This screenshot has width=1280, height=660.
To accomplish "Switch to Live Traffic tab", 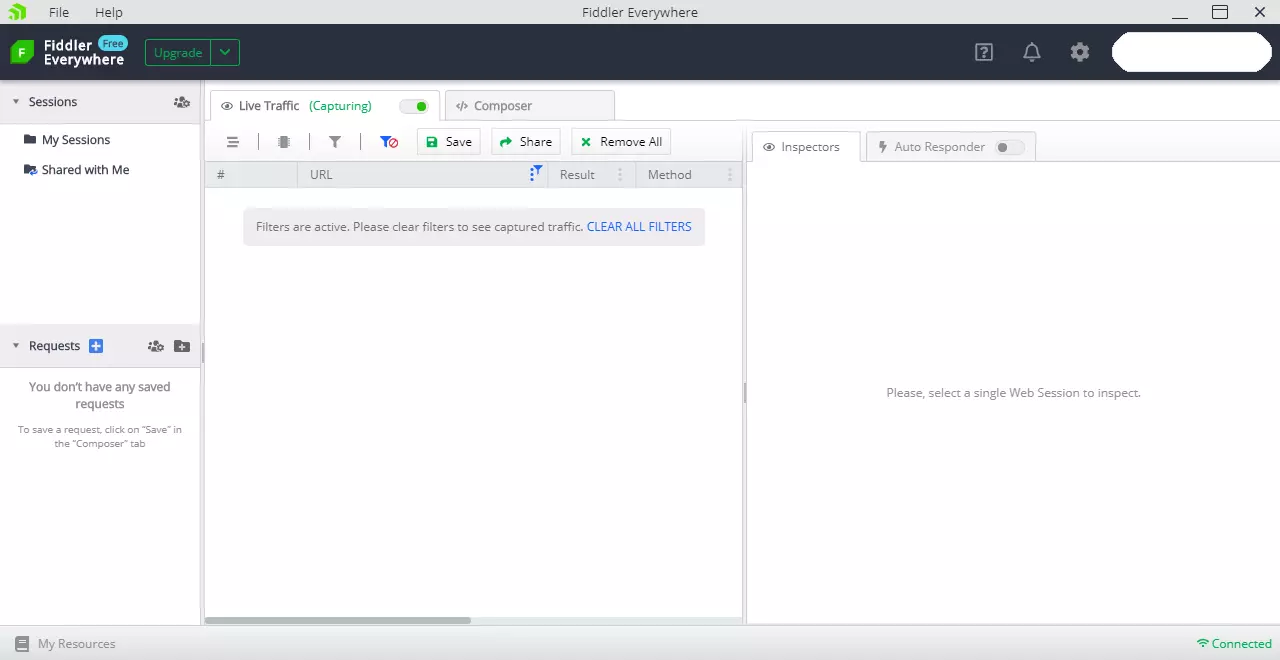I will (x=323, y=106).
